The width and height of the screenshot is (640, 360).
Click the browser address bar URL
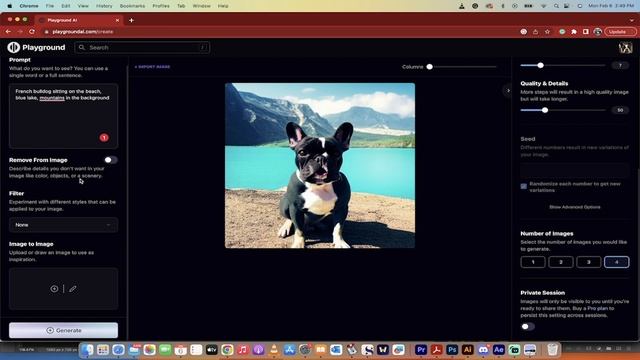click(83, 31)
